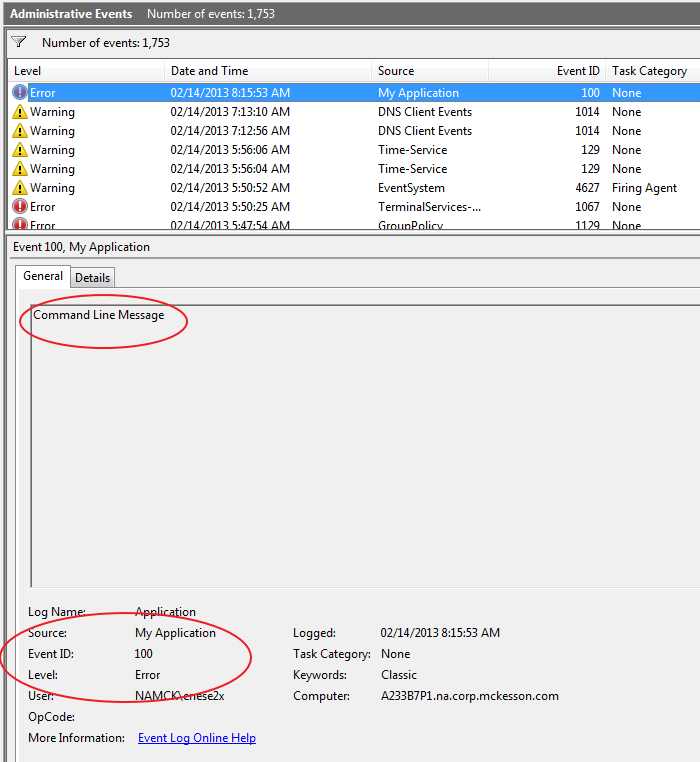Viewport: 700px width, 762px height.
Task: Select EventSystem source cell
Action: (x=411, y=188)
